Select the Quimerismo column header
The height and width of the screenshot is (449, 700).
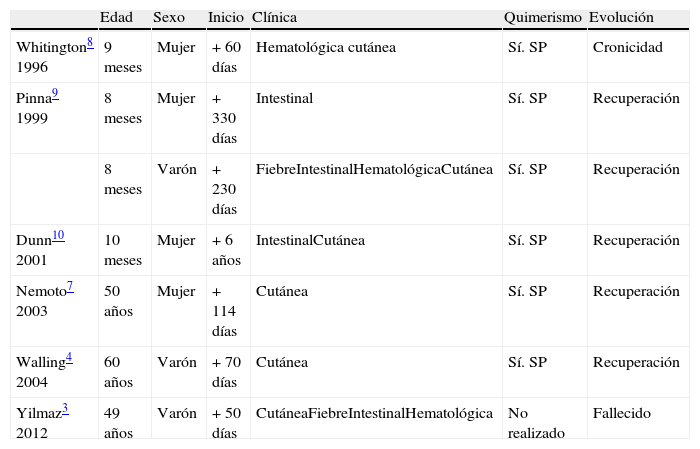[x=543, y=18]
